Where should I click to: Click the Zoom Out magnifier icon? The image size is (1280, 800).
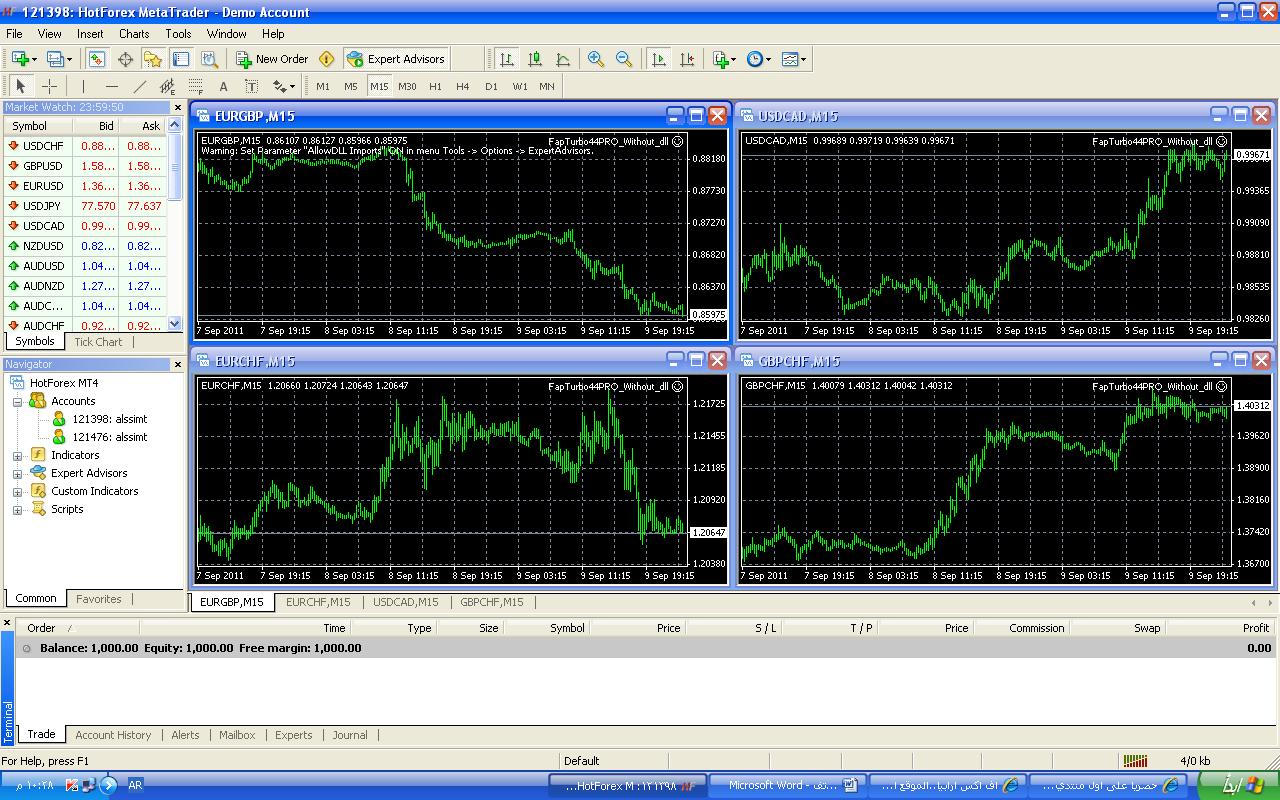[x=624, y=59]
